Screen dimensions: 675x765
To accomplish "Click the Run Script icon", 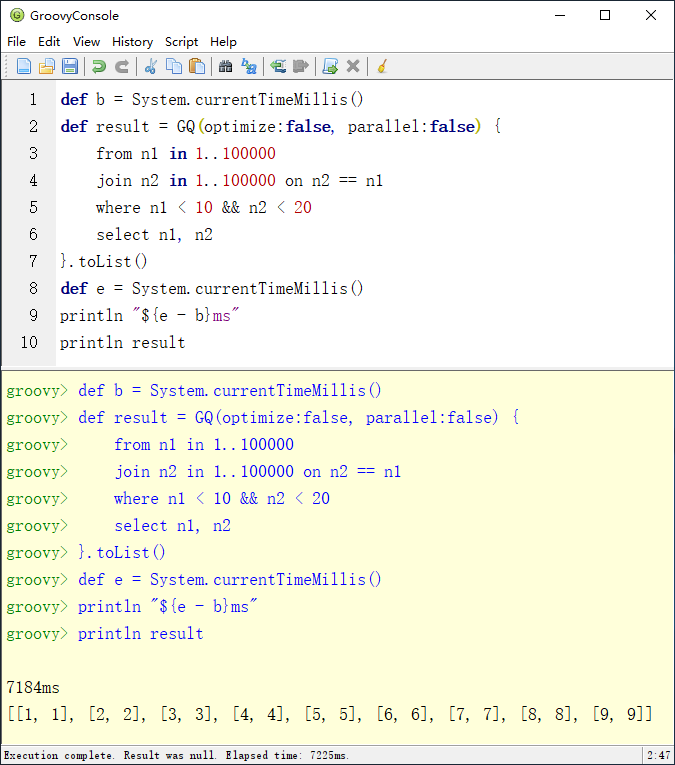I will 330,66.
